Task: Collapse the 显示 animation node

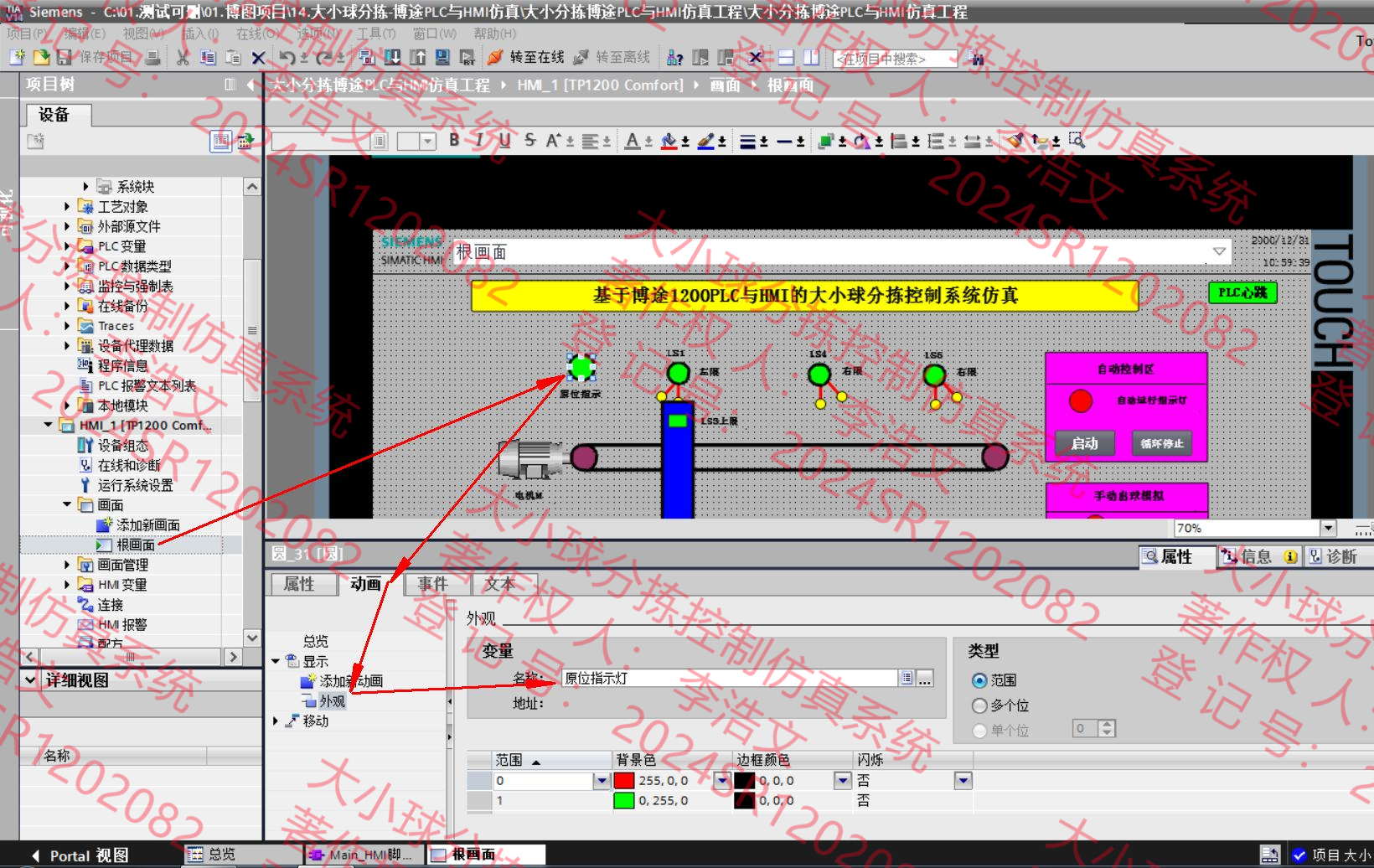Action: [276, 661]
